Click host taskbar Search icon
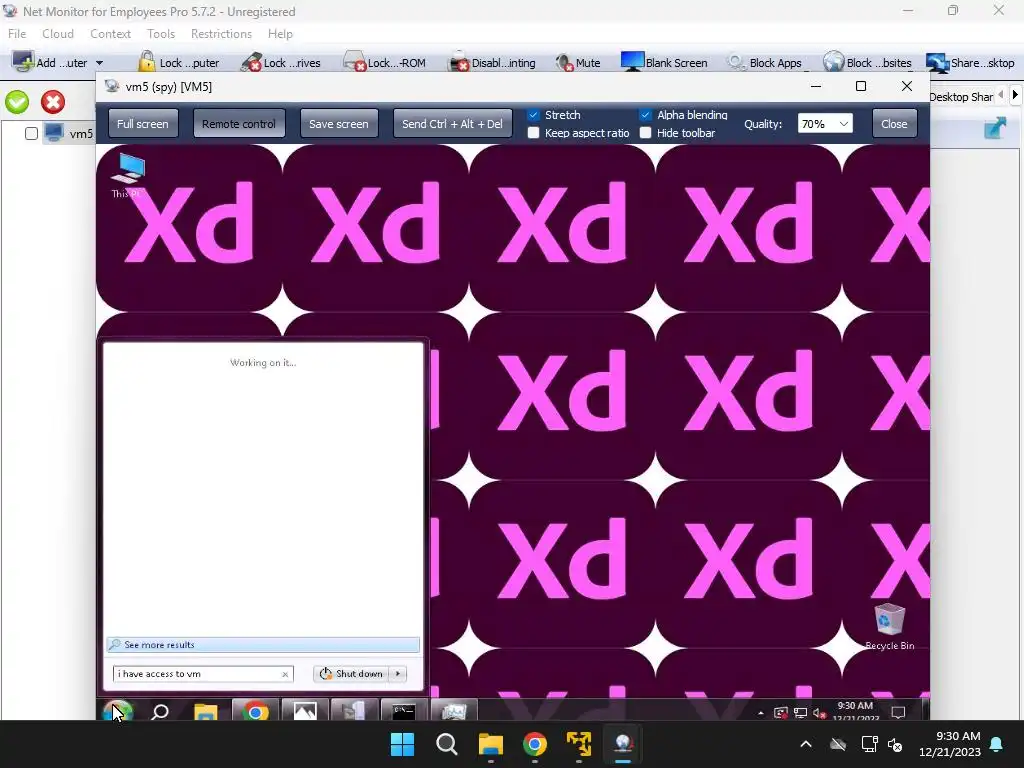The image size is (1024, 768). [447, 744]
